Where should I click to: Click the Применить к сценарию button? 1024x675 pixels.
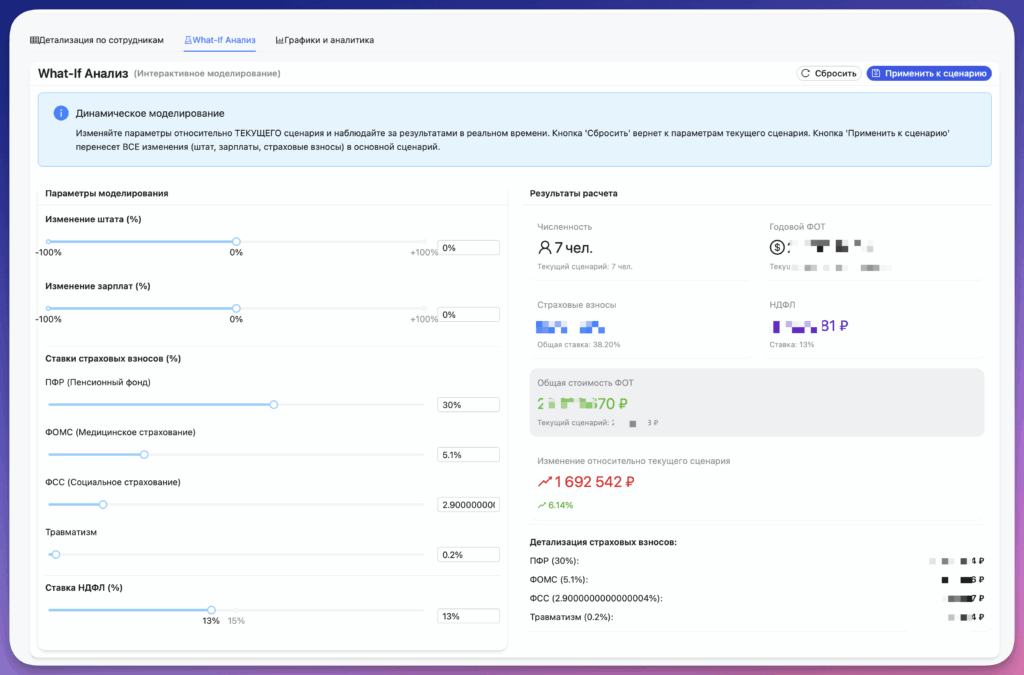pos(929,73)
